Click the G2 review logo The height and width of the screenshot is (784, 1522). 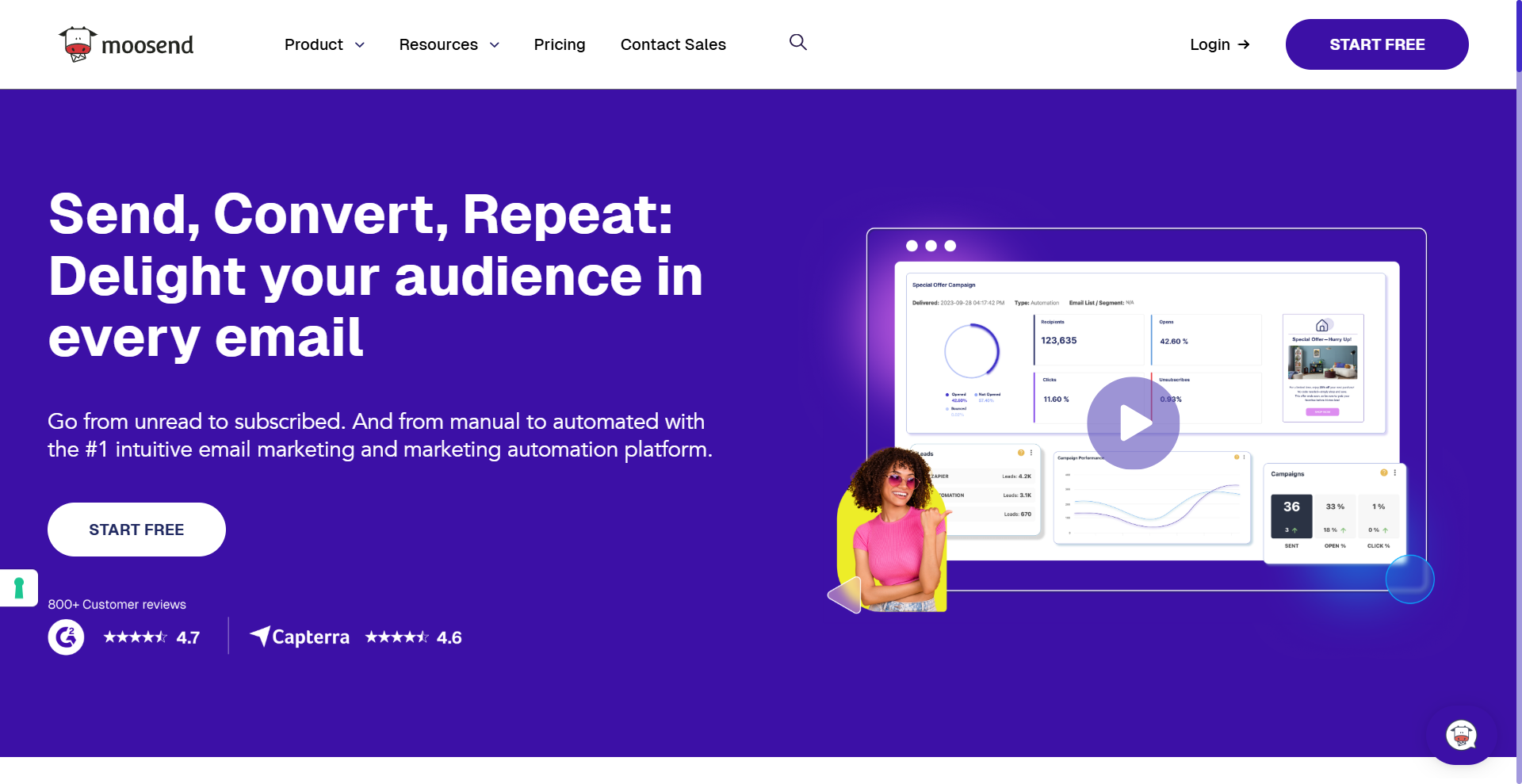pos(66,637)
